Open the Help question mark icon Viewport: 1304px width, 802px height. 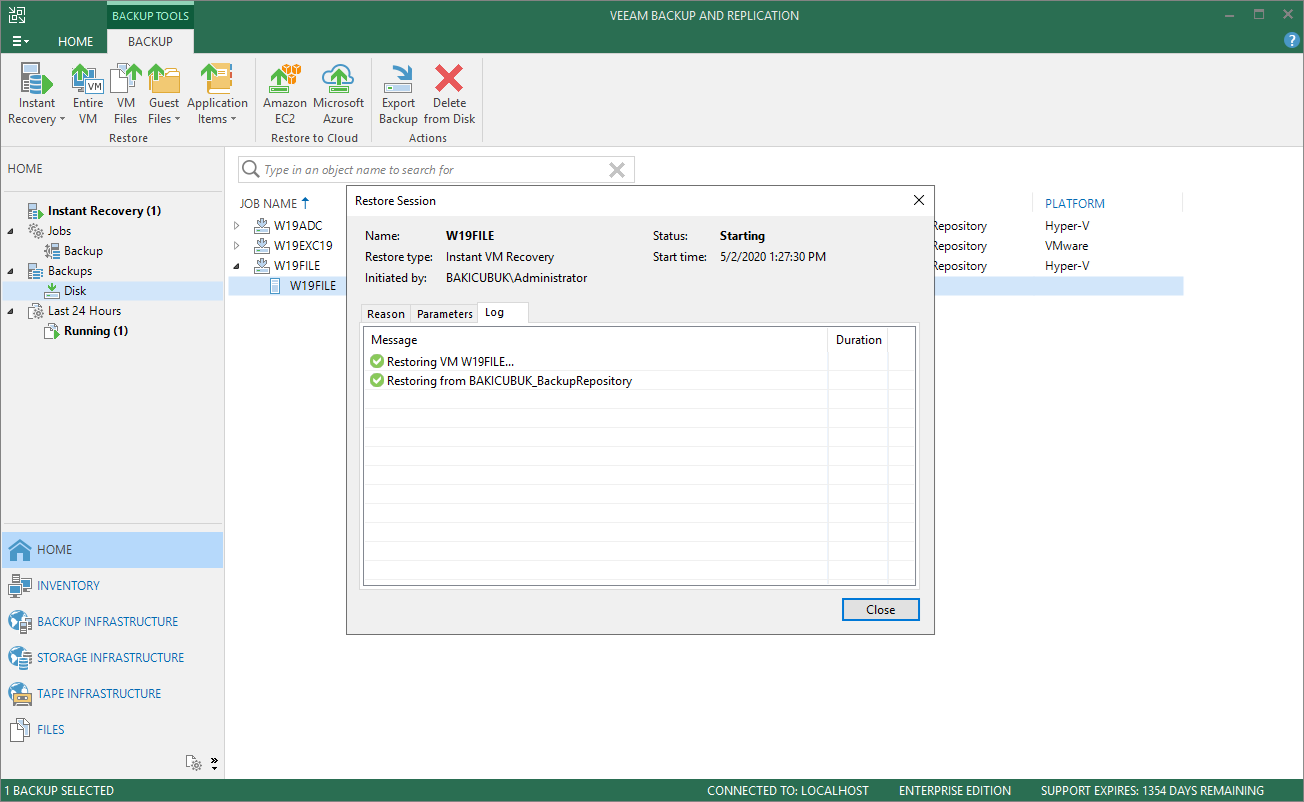1291,41
